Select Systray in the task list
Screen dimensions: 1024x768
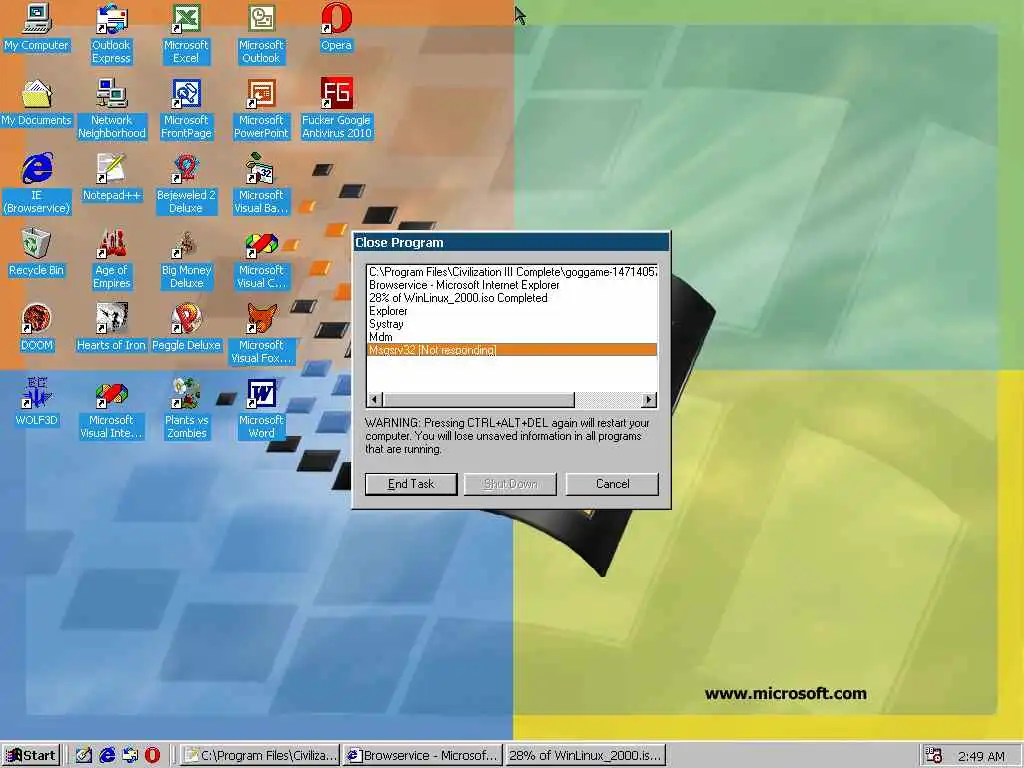(x=512, y=324)
